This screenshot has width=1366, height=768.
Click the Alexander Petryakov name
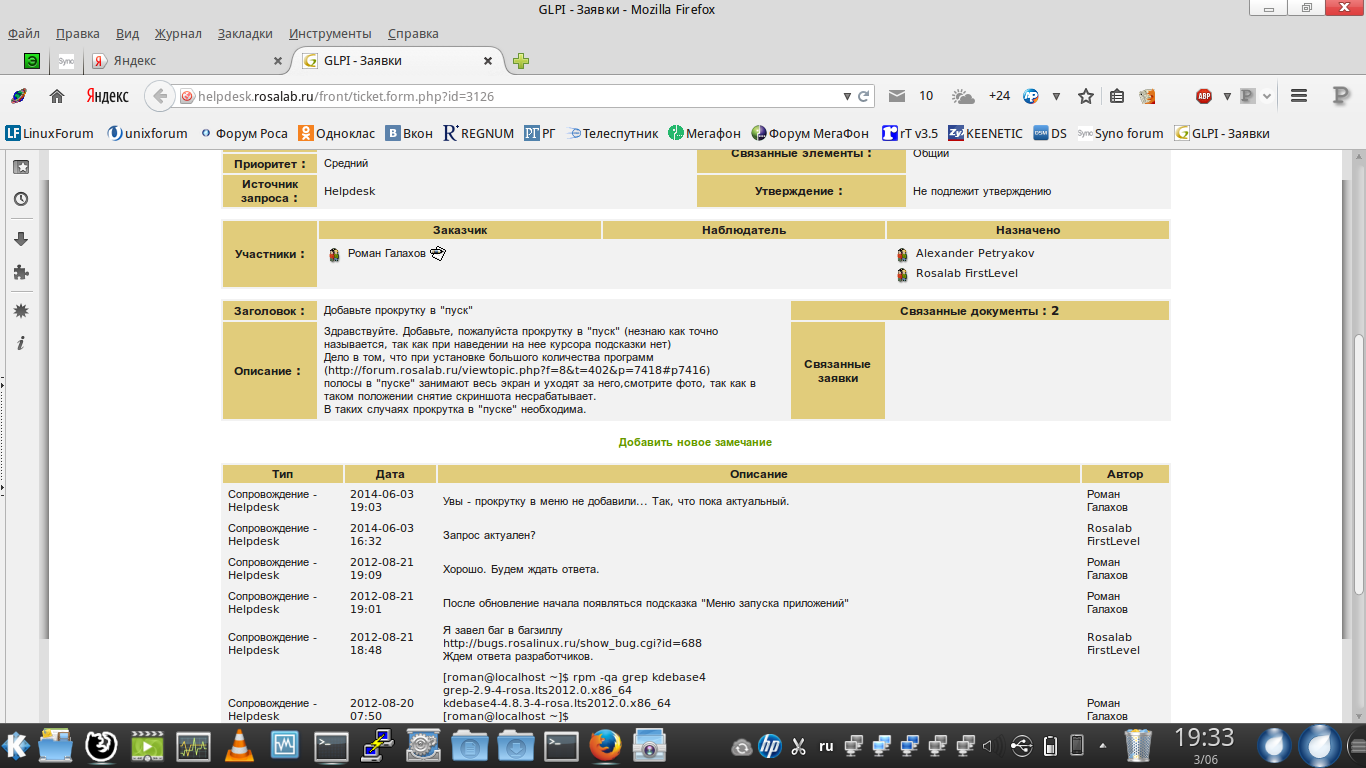click(975, 254)
